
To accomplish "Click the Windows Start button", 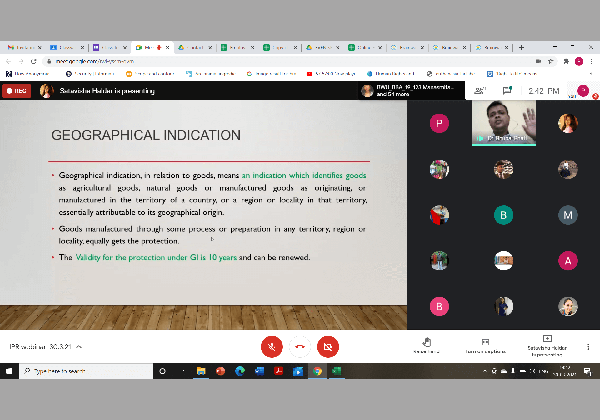I will pyautogui.click(x=10, y=371).
